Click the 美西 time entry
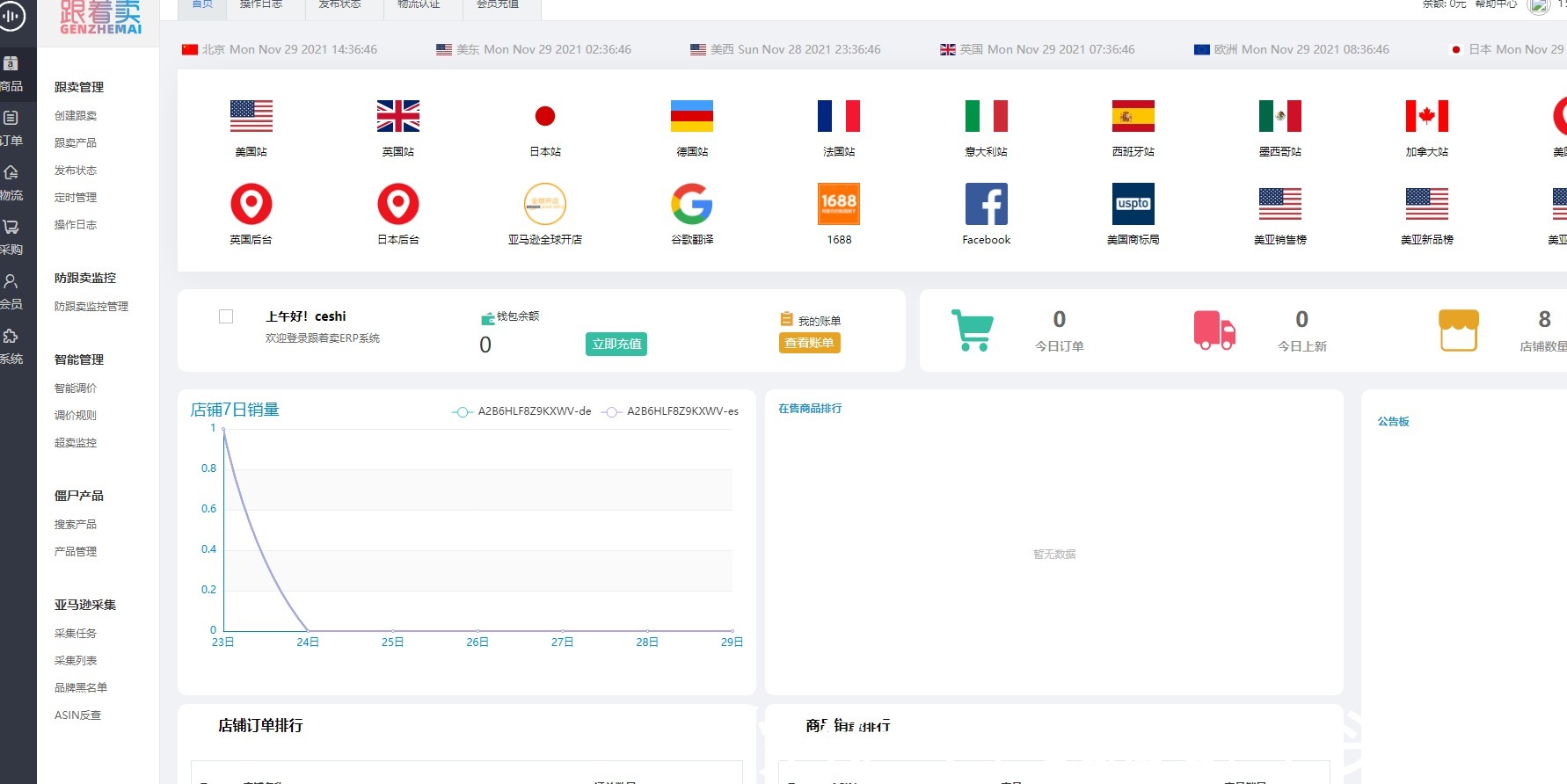The height and width of the screenshot is (784, 1567). [x=785, y=49]
